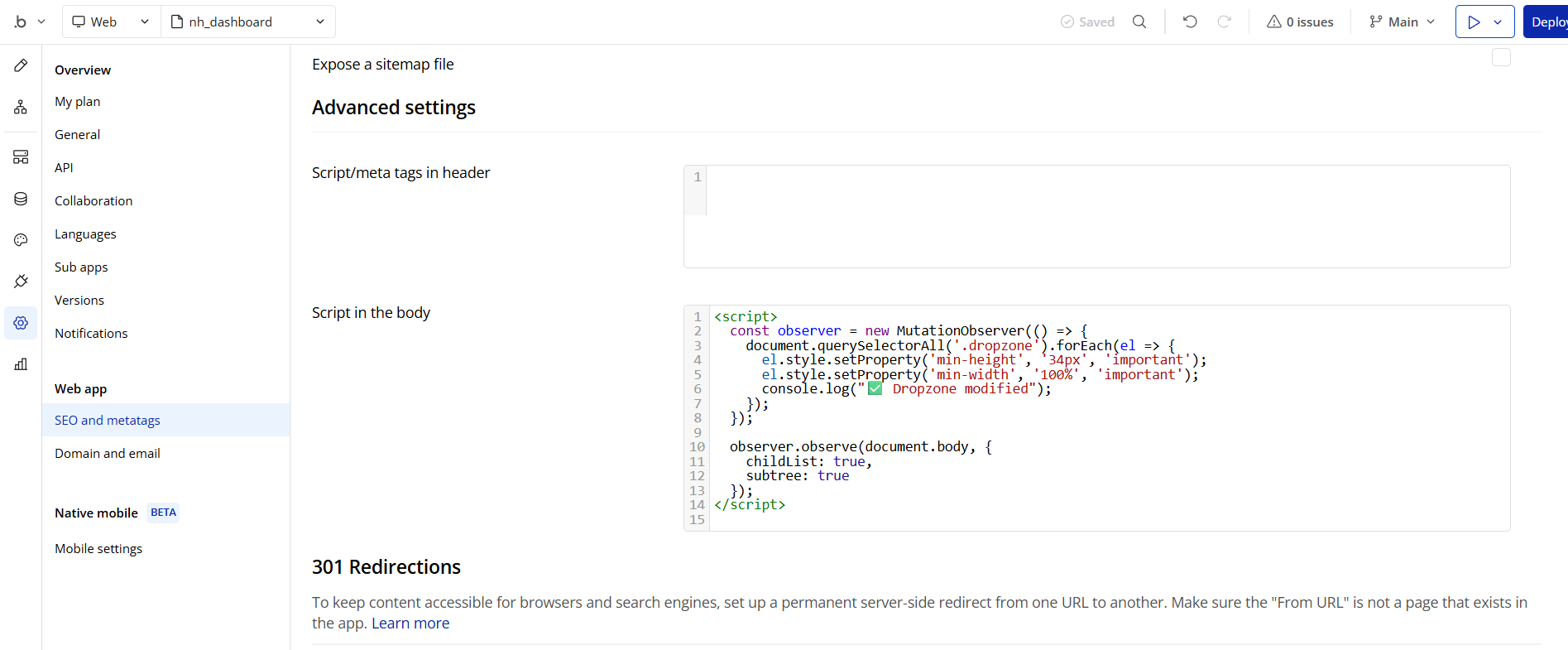The height and width of the screenshot is (650, 1568).
Task: Open the Collaboration settings tab
Action: pyautogui.click(x=94, y=200)
